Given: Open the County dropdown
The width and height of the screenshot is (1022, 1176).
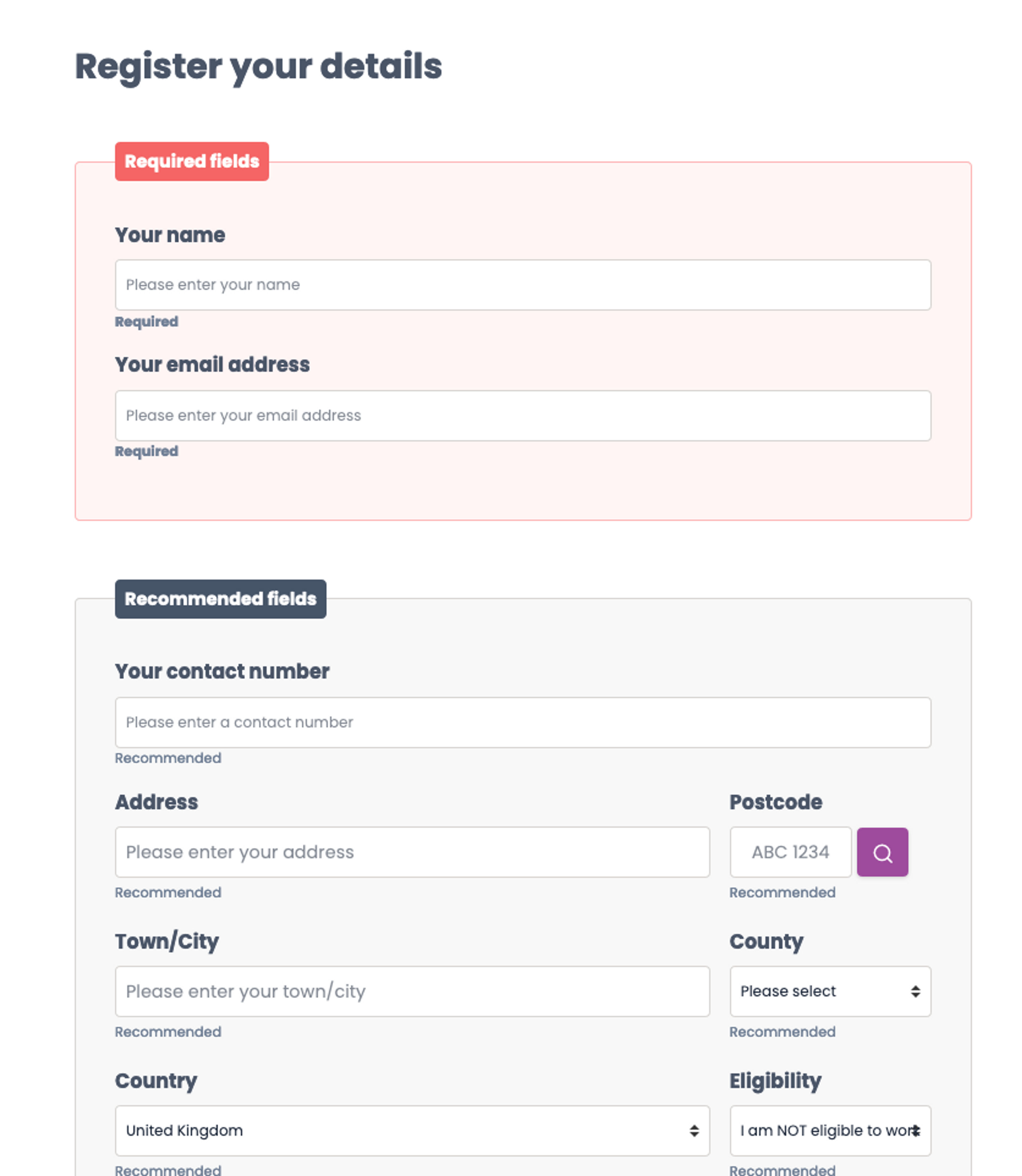Looking at the screenshot, I should 830,991.
